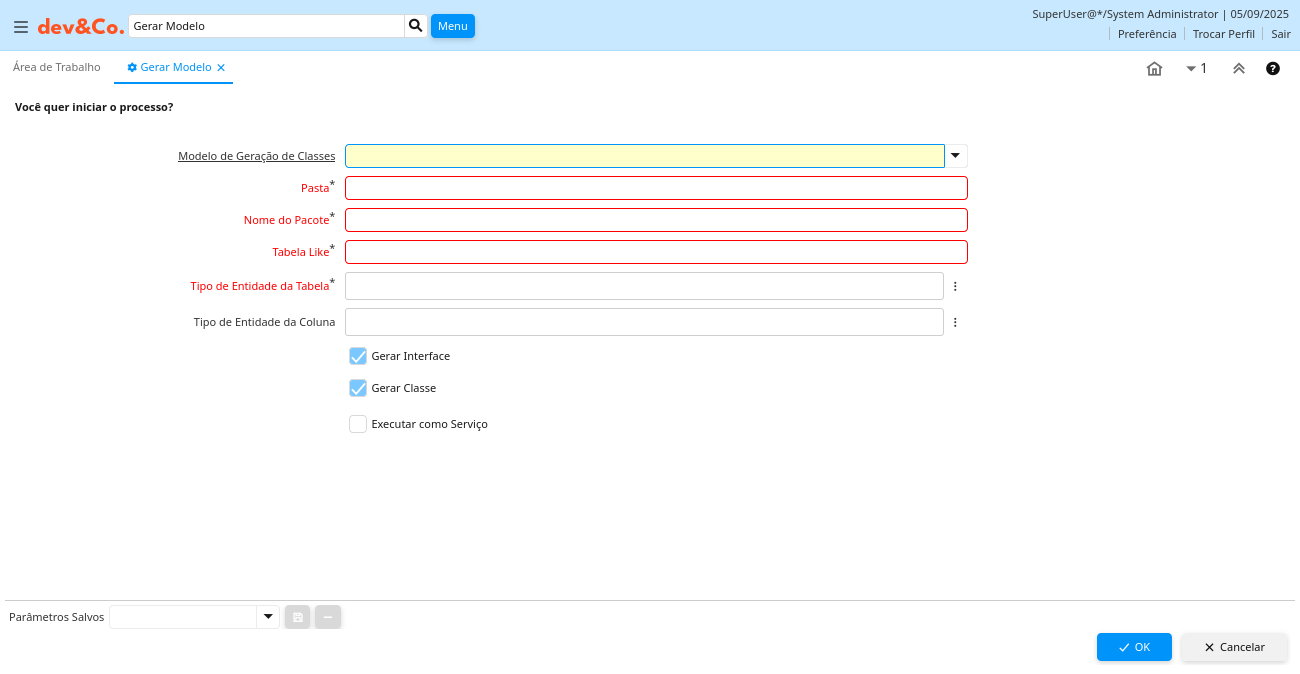Uncheck the Gerar Classe checkbox
1300x674 pixels.
pyautogui.click(x=358, y=388)
